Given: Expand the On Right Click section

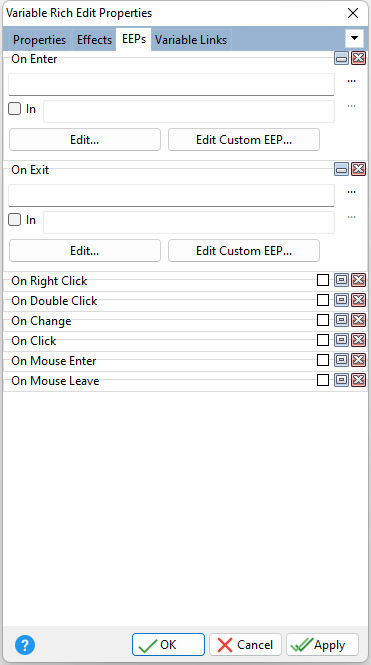Looking at the screenshot, I should click(341, 280).
